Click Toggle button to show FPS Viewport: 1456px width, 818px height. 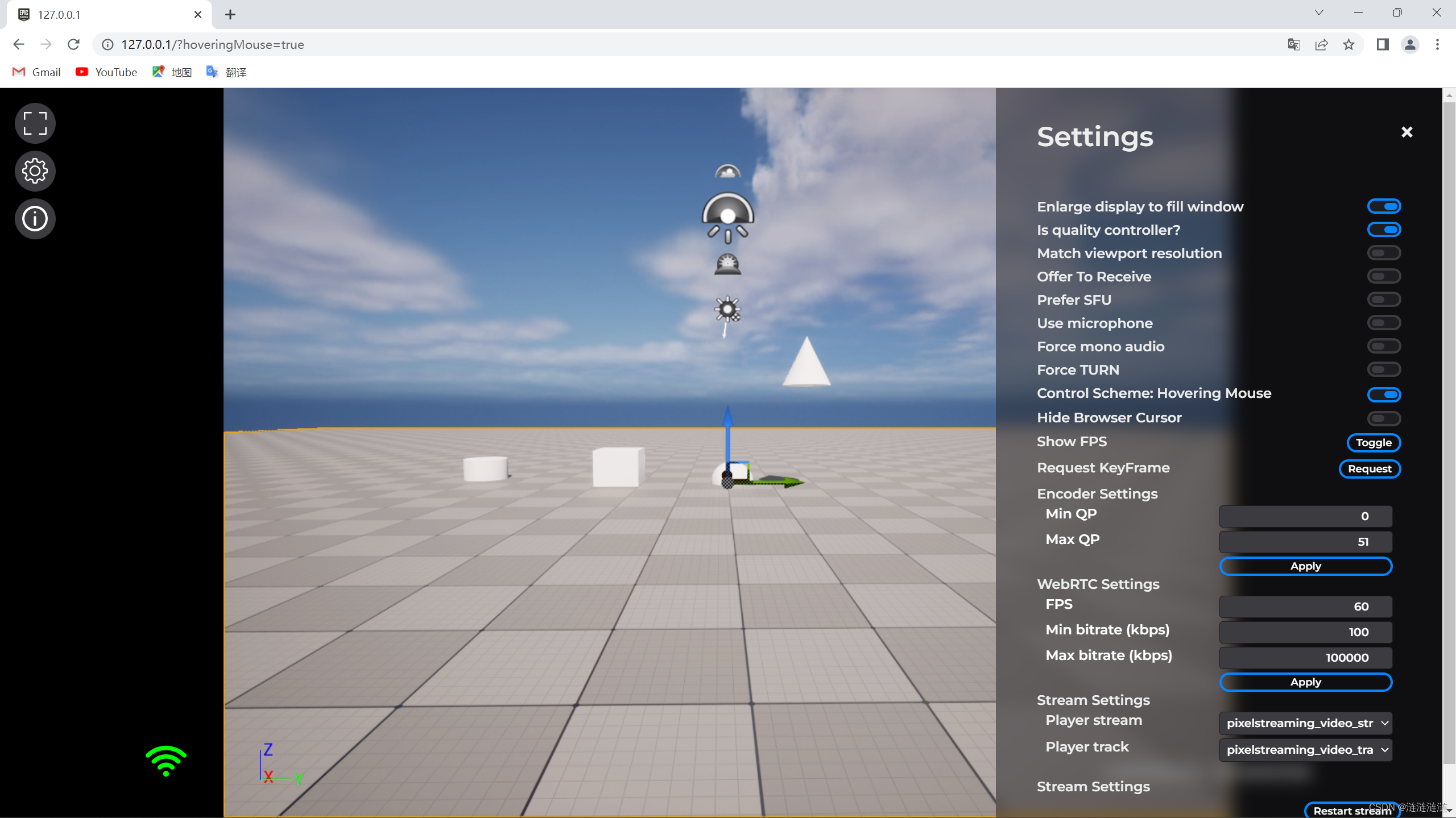[x=1373, y=442]
